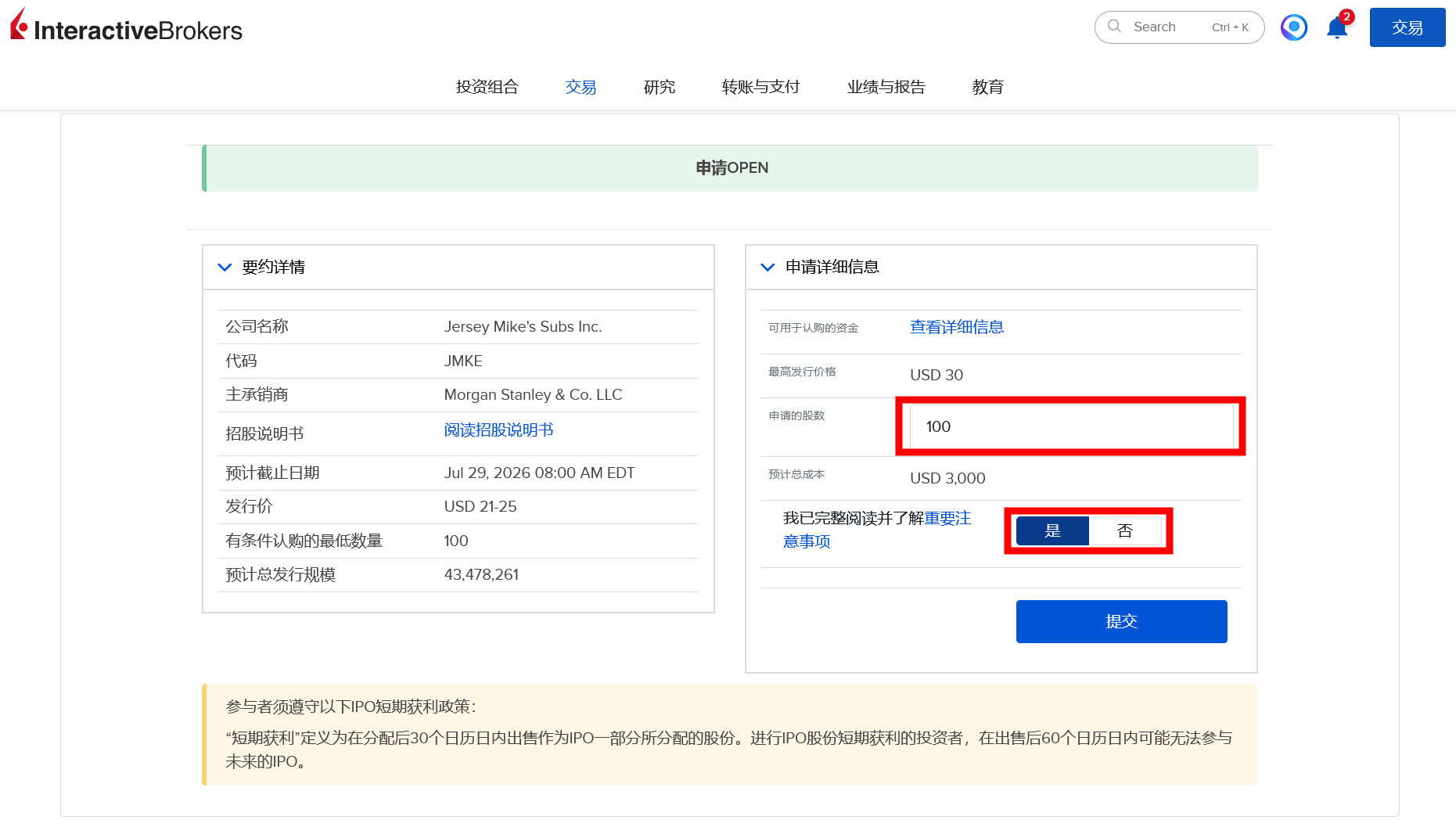Click the price range USD 21-25
The image size is (1456, 827).
coord(480,507)
